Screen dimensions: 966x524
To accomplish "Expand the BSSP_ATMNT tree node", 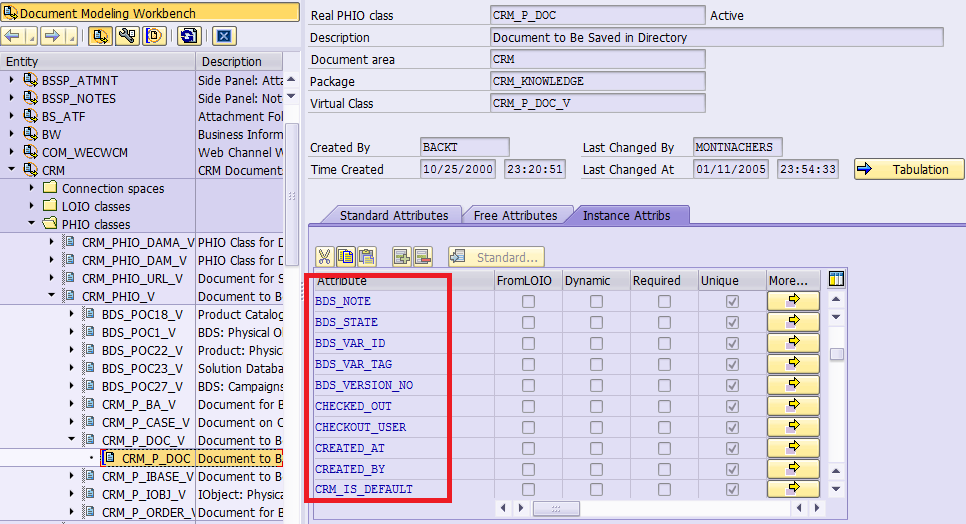I will (12, 79).
